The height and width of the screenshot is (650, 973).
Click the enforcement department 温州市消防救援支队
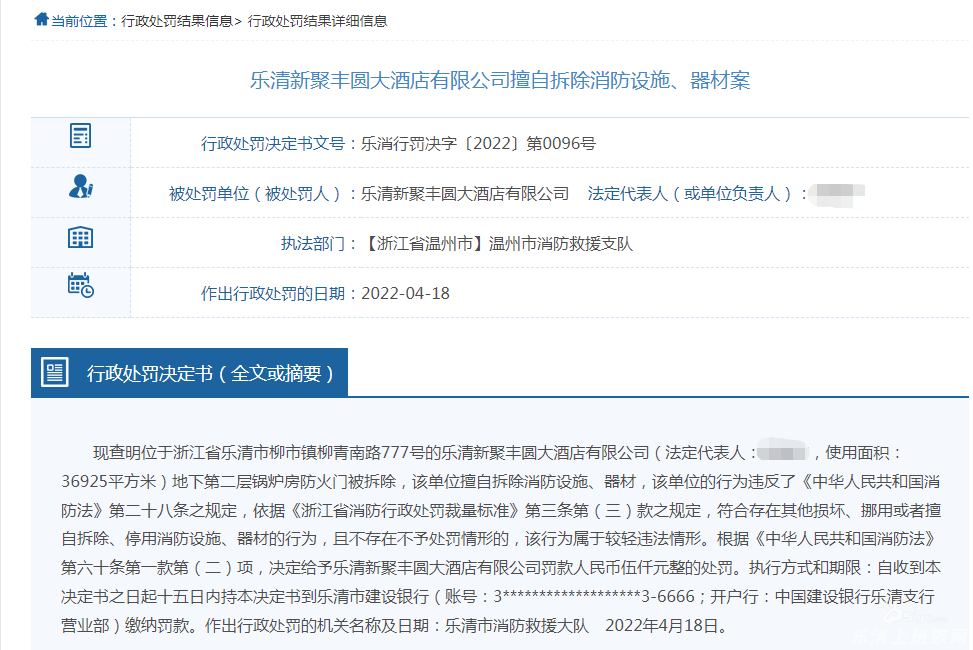coord(560,243)
